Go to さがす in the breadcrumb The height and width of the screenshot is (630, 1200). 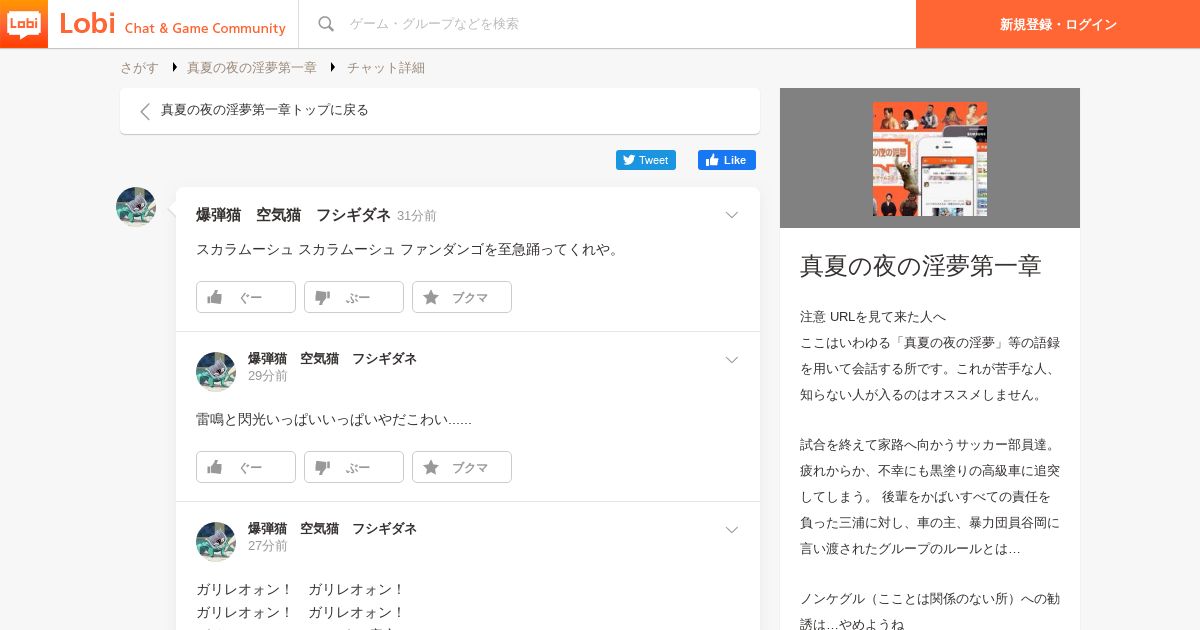click(x=140, y=68)
